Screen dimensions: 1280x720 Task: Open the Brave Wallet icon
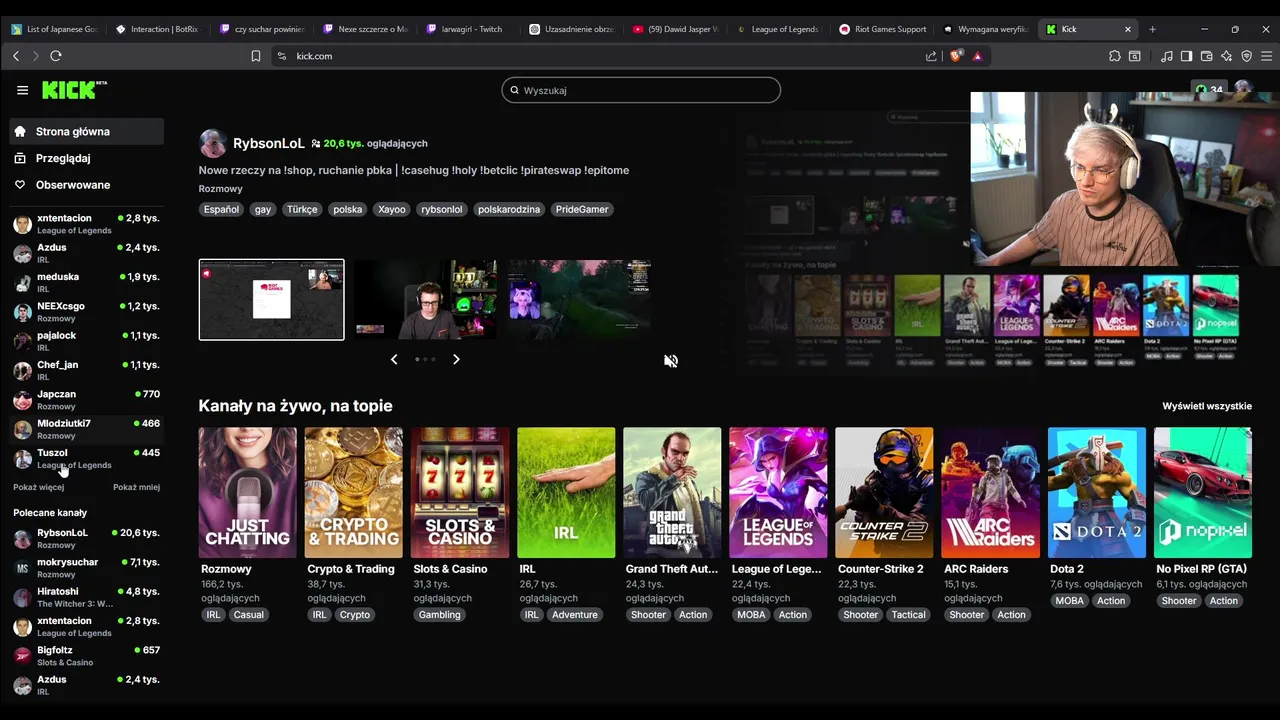point(1206,56)
